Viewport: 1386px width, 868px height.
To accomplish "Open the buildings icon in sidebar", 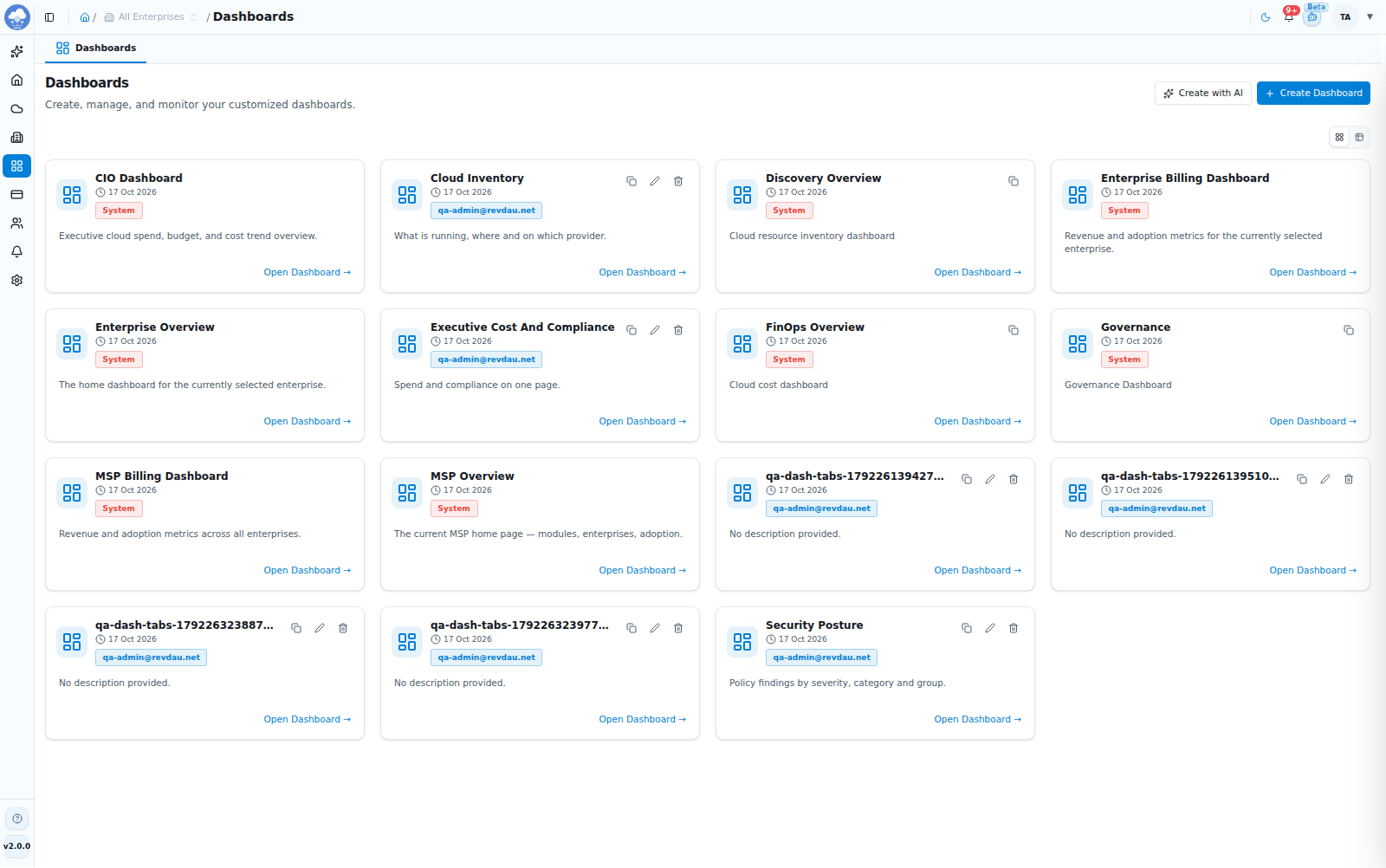I will tap(16, 138).
